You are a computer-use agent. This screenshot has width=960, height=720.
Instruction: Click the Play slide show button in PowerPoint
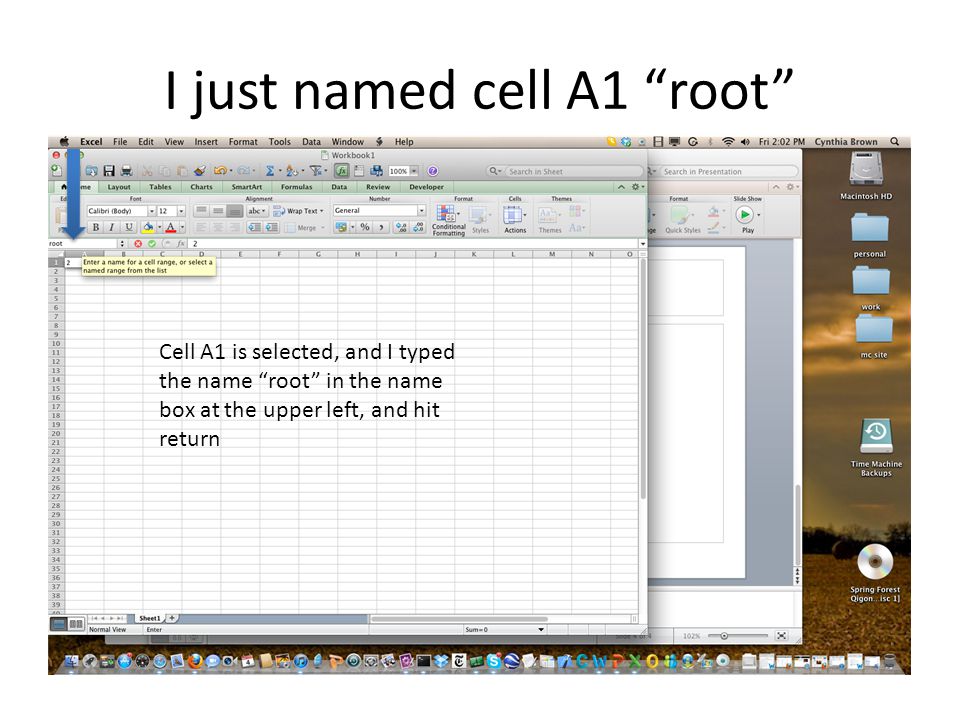(x=745, y=214)
